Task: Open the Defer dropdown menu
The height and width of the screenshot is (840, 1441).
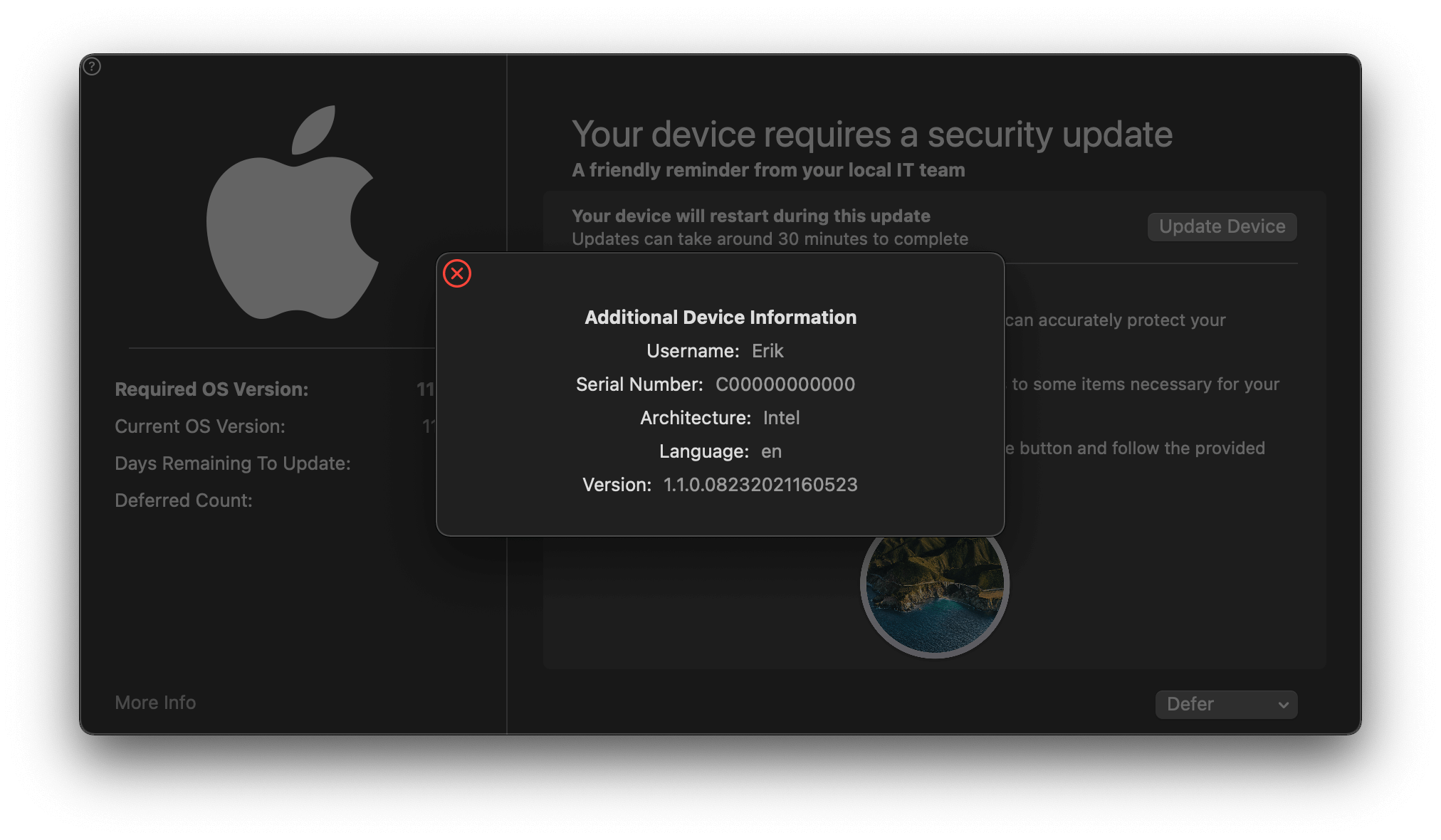Action: (x=1226, y=704)
